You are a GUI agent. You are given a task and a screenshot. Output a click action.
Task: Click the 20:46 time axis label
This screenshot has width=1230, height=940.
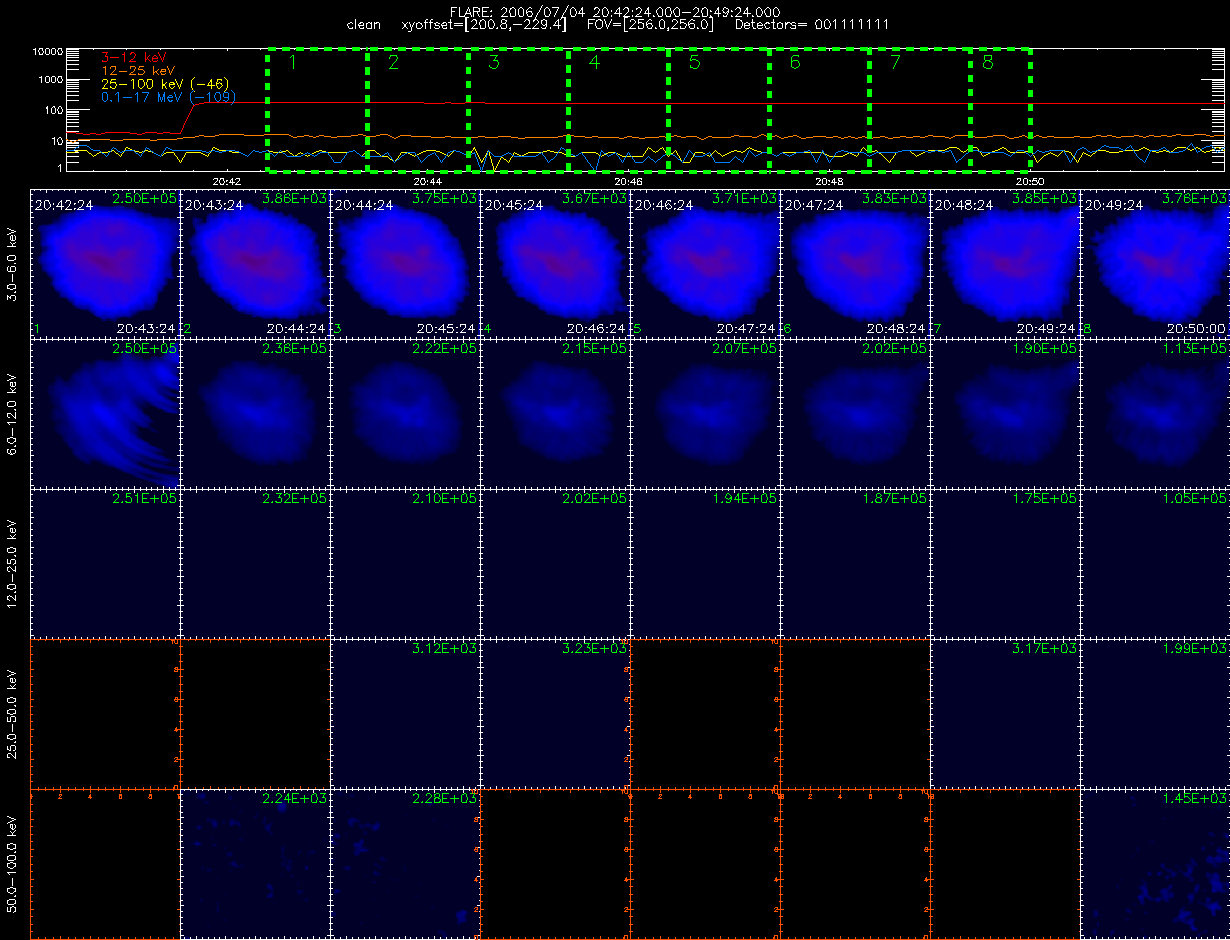click(x=628, y=181)
